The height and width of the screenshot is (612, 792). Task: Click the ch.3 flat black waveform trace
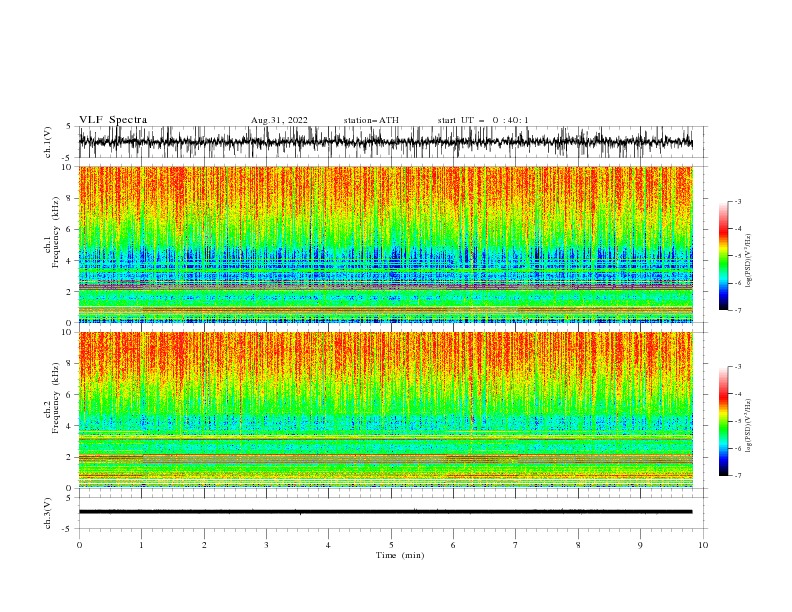(385, 512)
